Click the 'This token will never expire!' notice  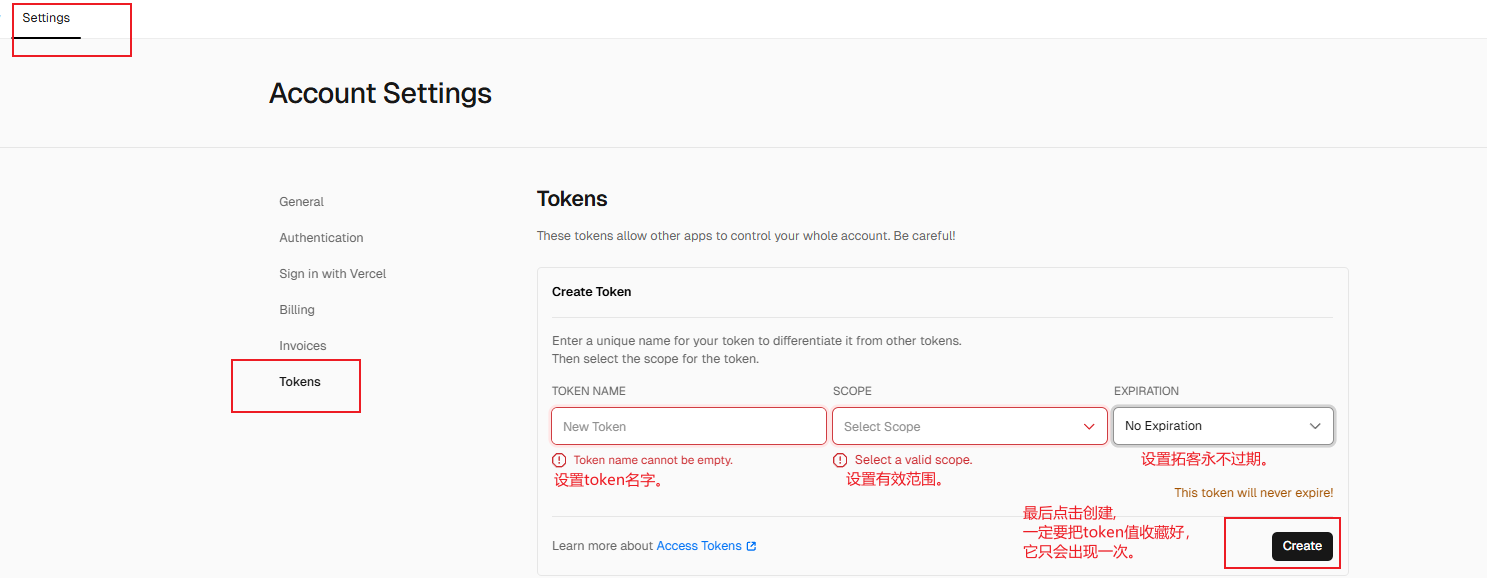pos(1253,493)
